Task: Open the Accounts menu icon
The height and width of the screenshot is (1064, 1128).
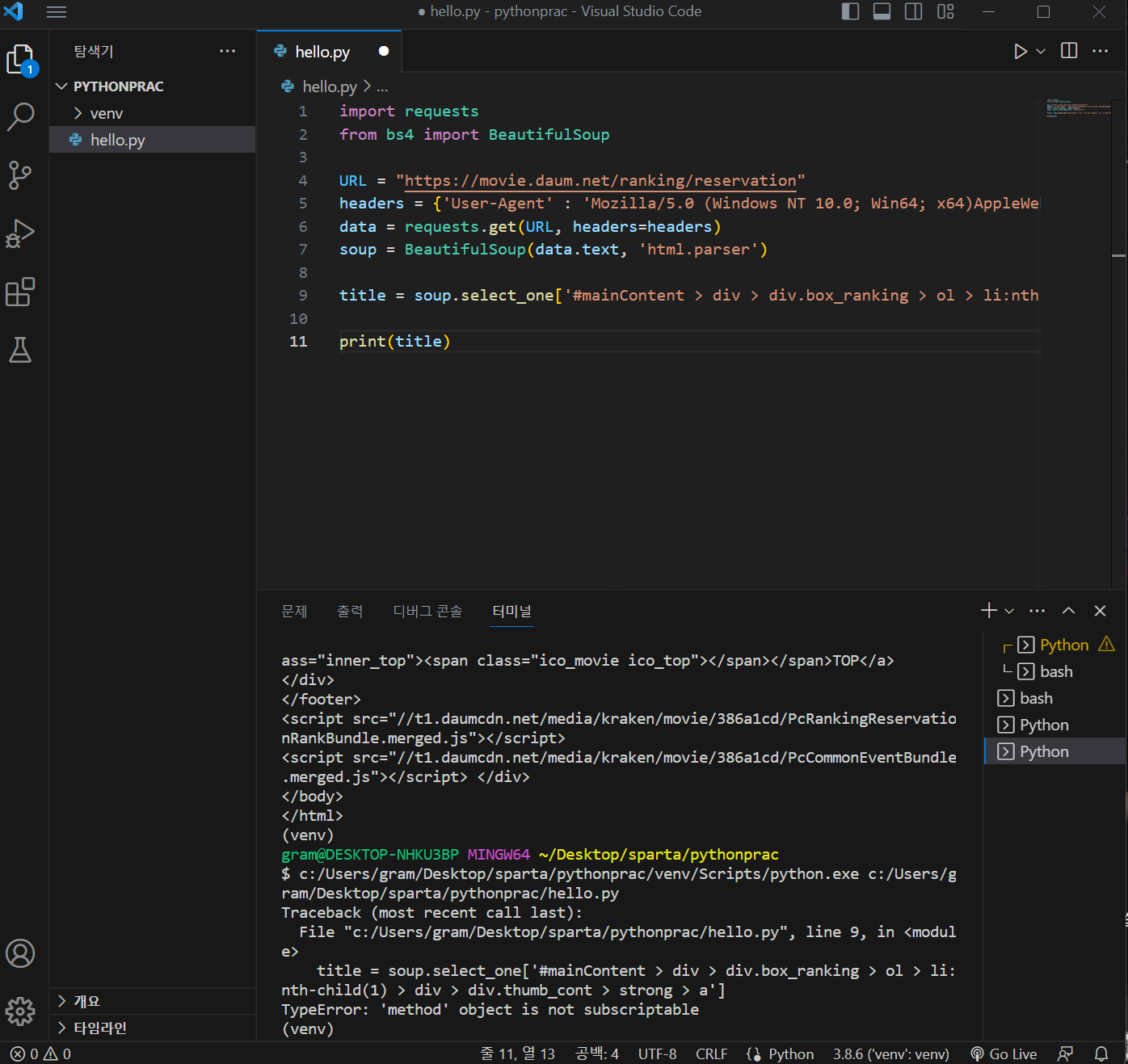Action: pyautogui.click(x=20, y=953)
